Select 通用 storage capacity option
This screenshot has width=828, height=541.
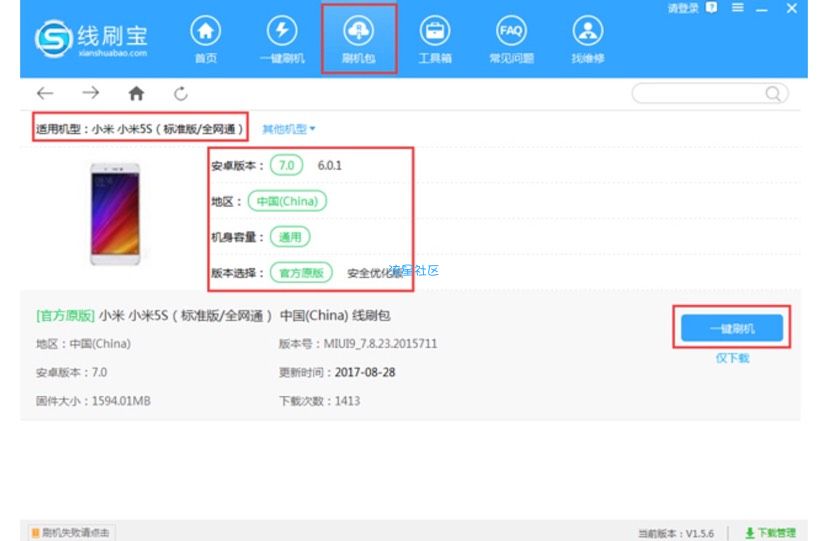290,237
